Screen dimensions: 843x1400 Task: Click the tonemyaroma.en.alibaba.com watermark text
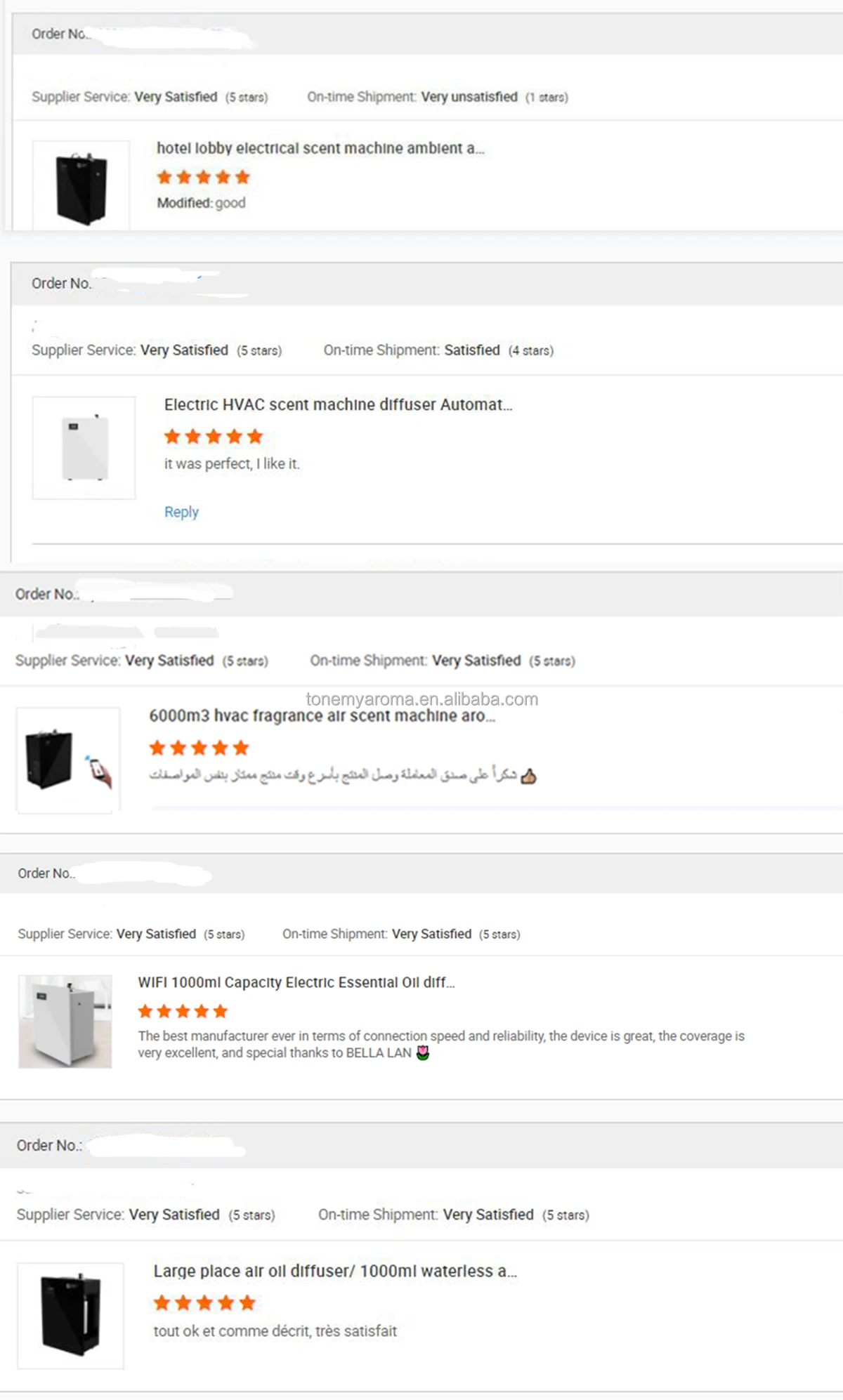point(421,699)
